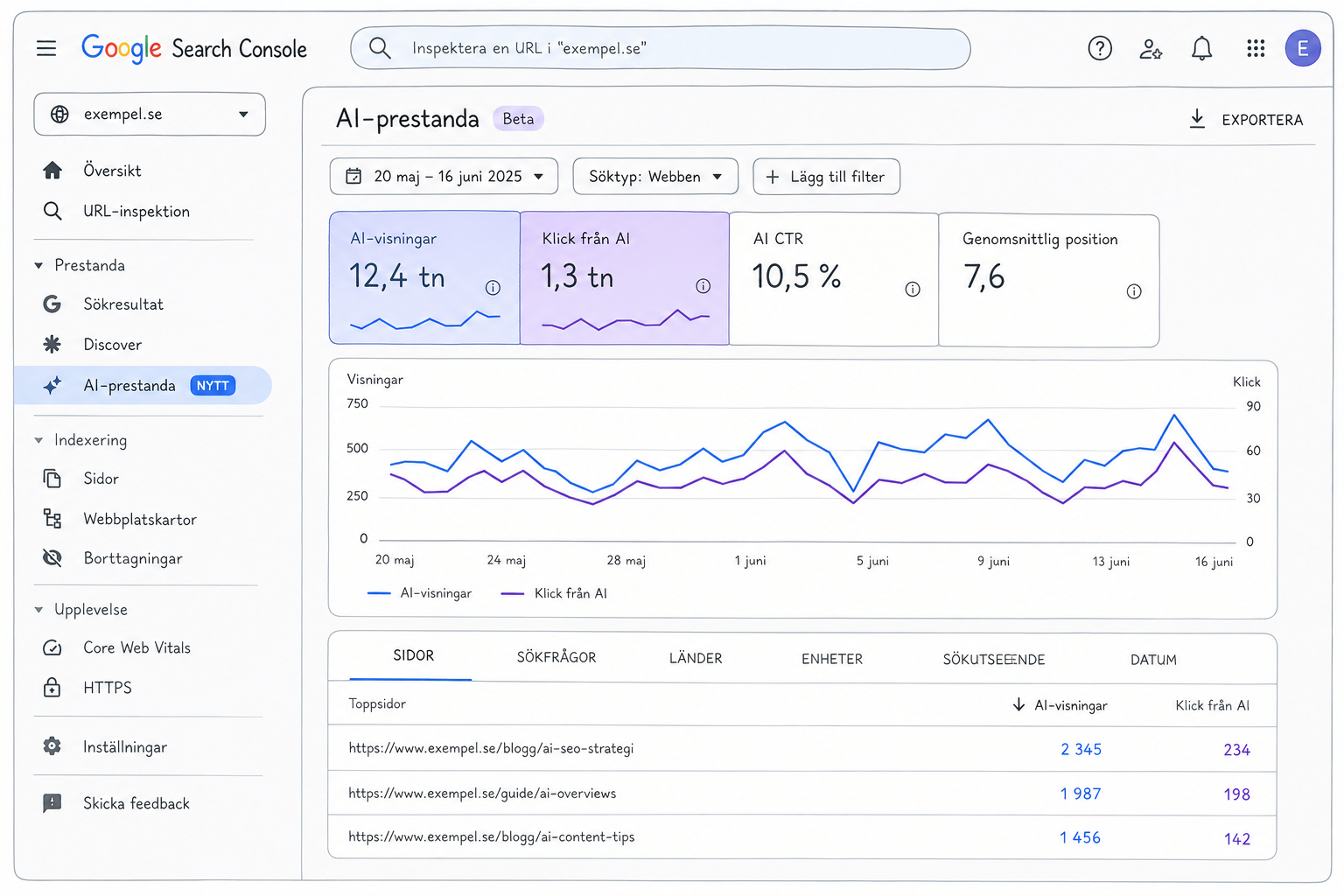This screenshot has width=1344, height=896.
Task: Click the value 198 Klick från AI
Action: coord(1236,794)
